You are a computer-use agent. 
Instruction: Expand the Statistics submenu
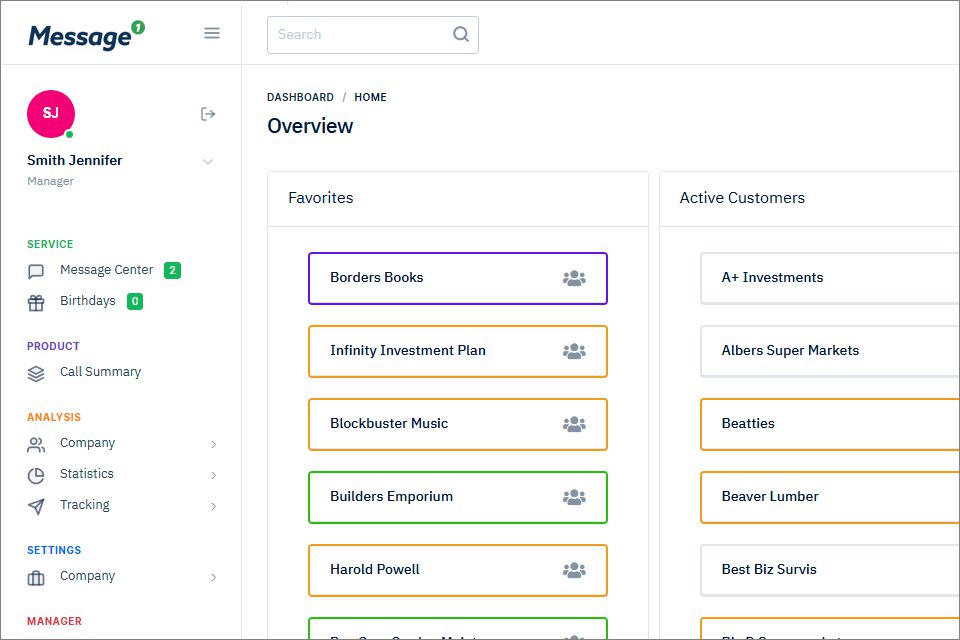(213, 475)
